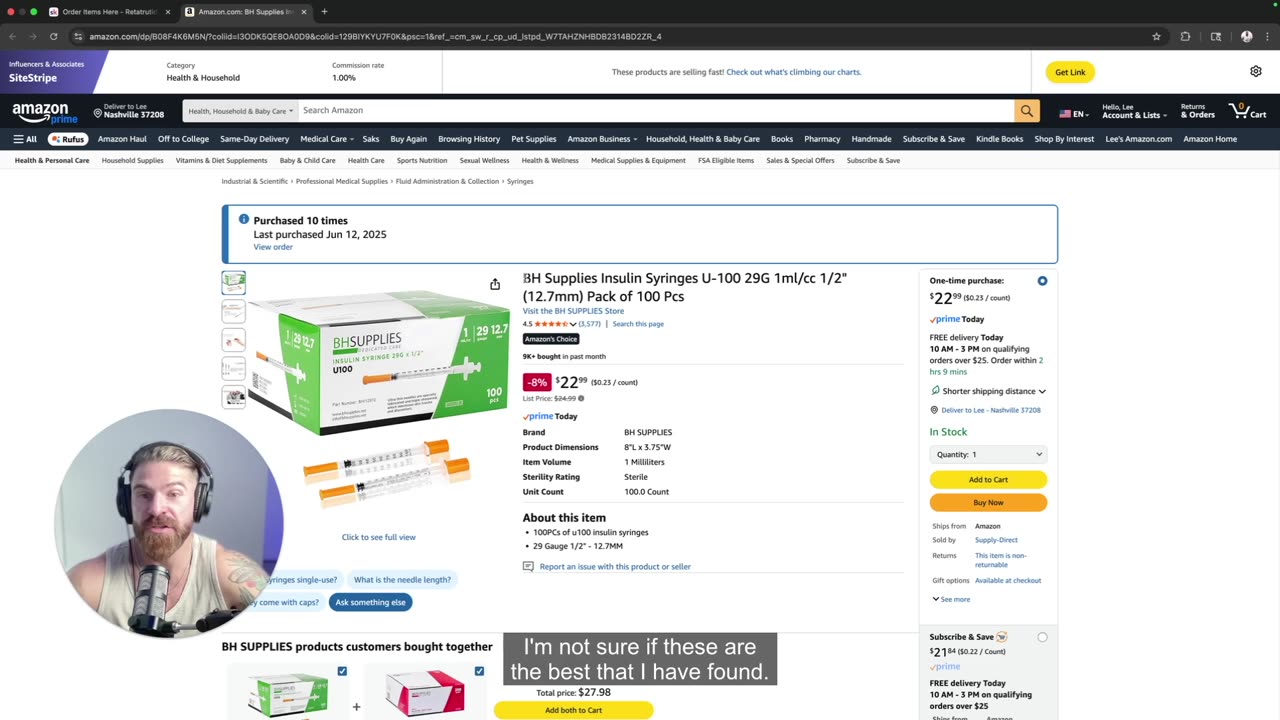1280x720 pixels.
Task: Close the Amazon.com browser tab
Action: [303, 12]
